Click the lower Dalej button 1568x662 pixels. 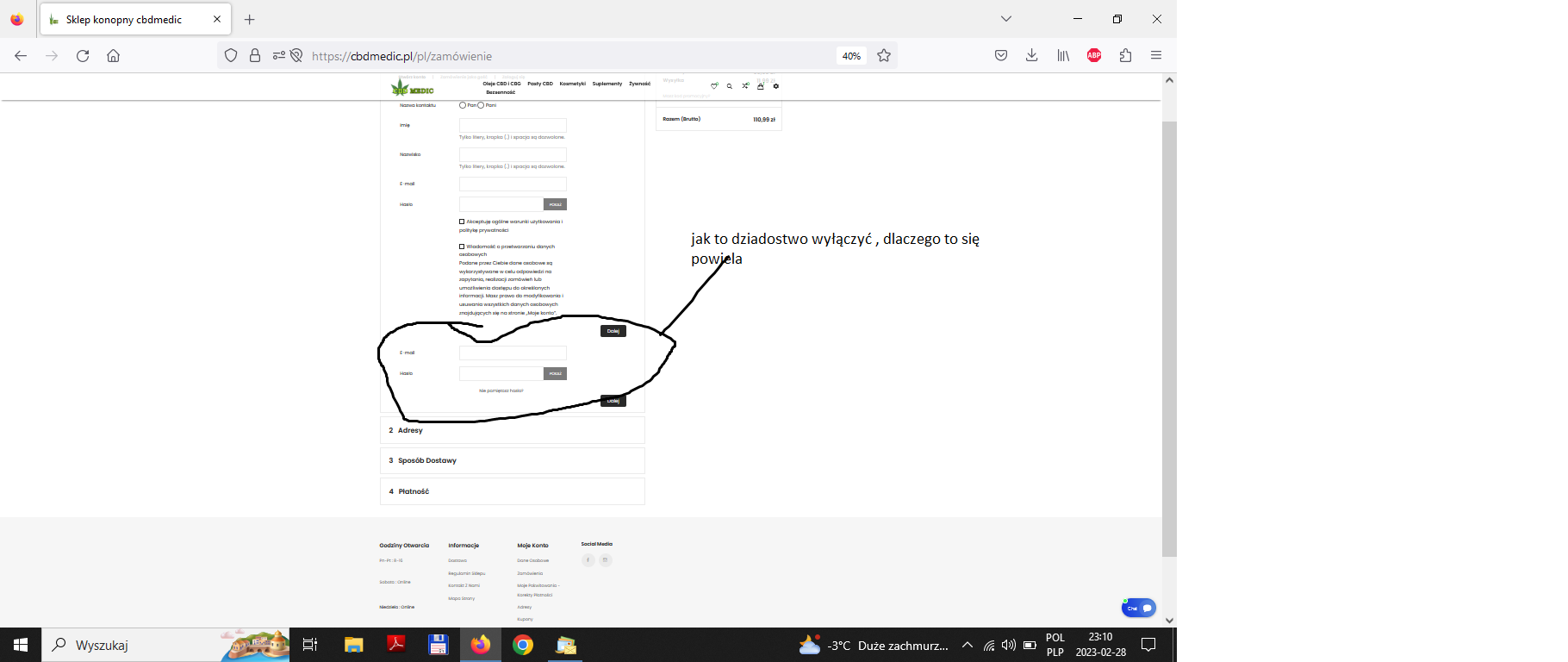613,401
